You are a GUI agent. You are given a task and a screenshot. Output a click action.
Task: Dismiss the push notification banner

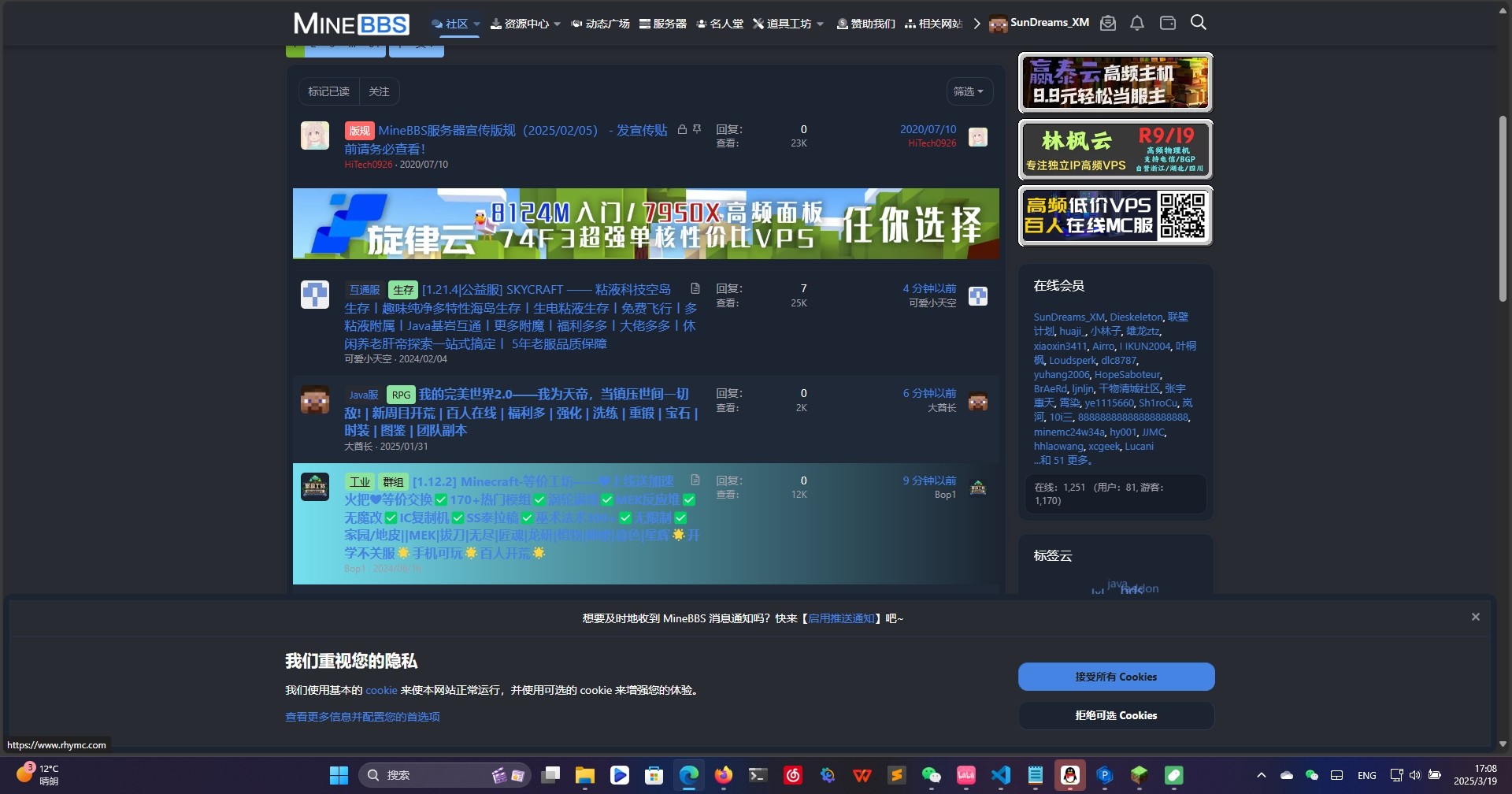1476,617
